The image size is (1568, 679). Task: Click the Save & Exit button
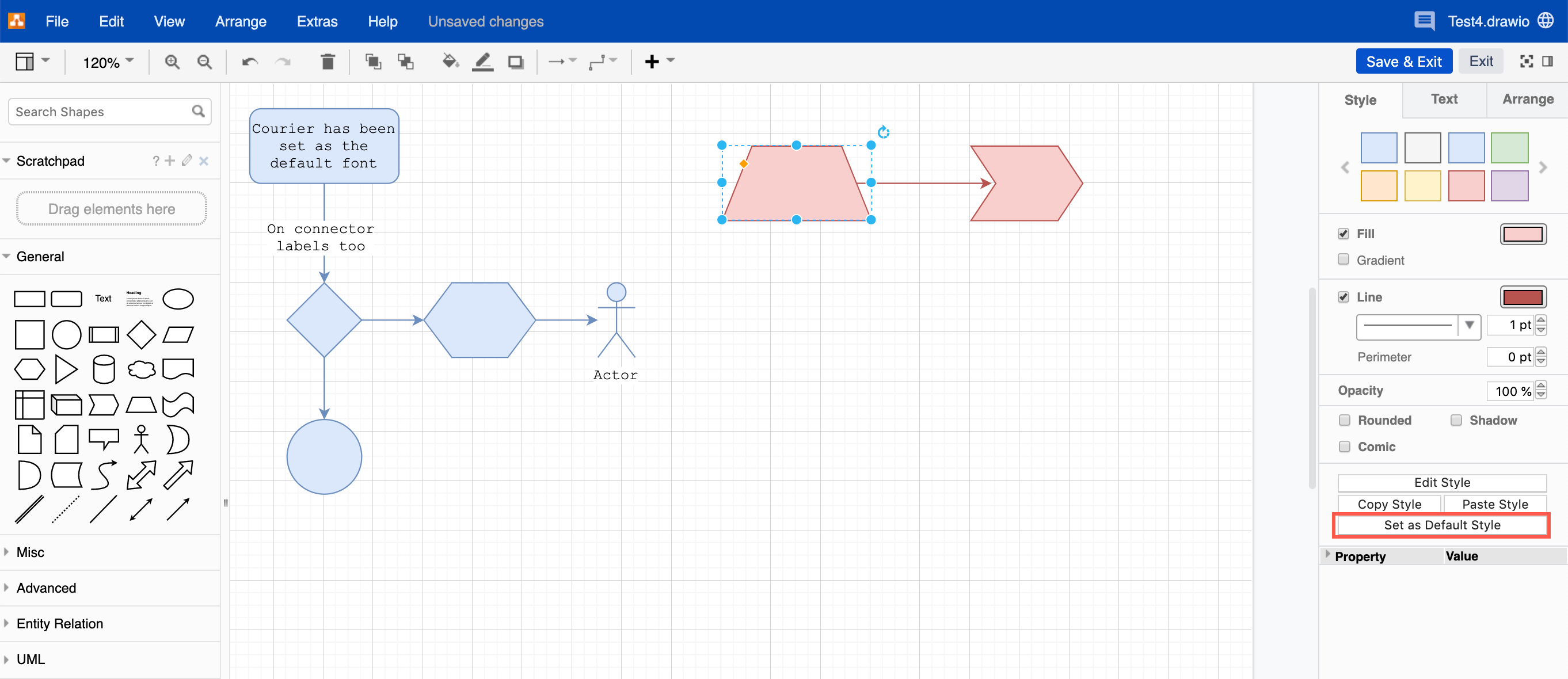click(x=1403, y=61)
